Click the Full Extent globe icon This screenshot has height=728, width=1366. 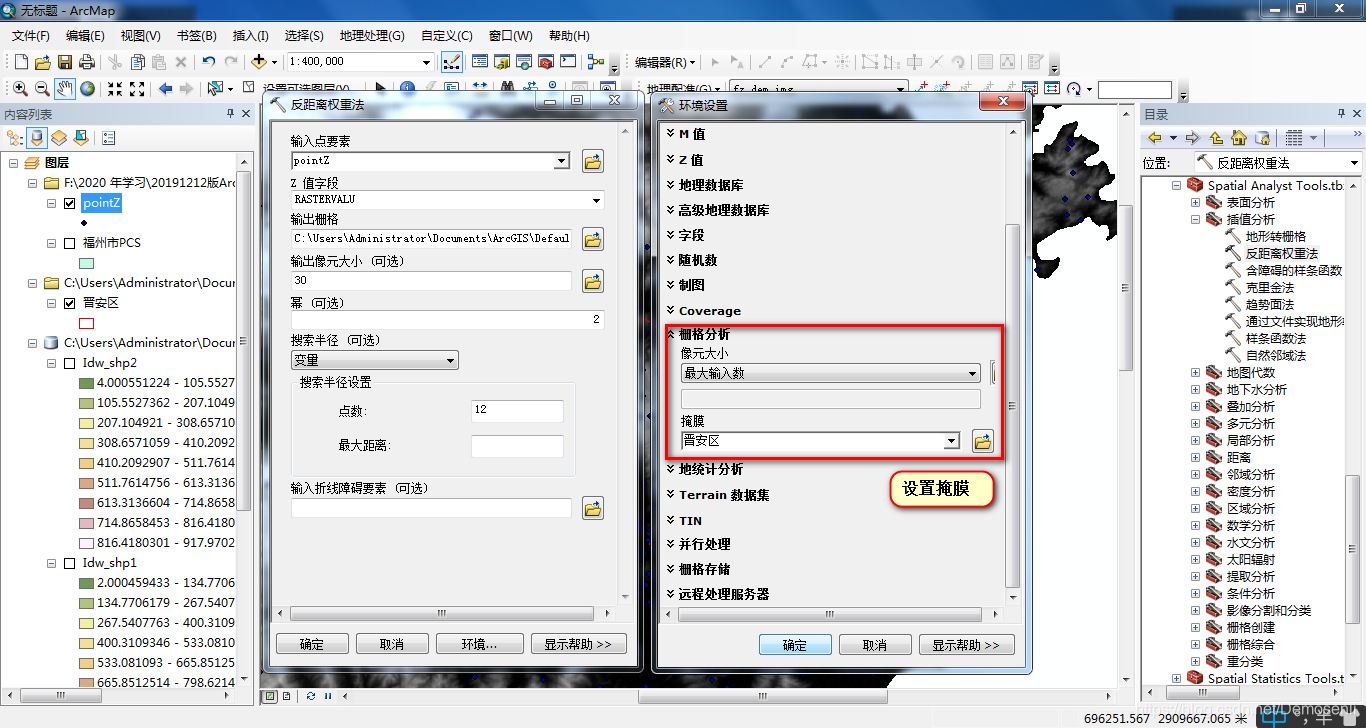[88, 89]
